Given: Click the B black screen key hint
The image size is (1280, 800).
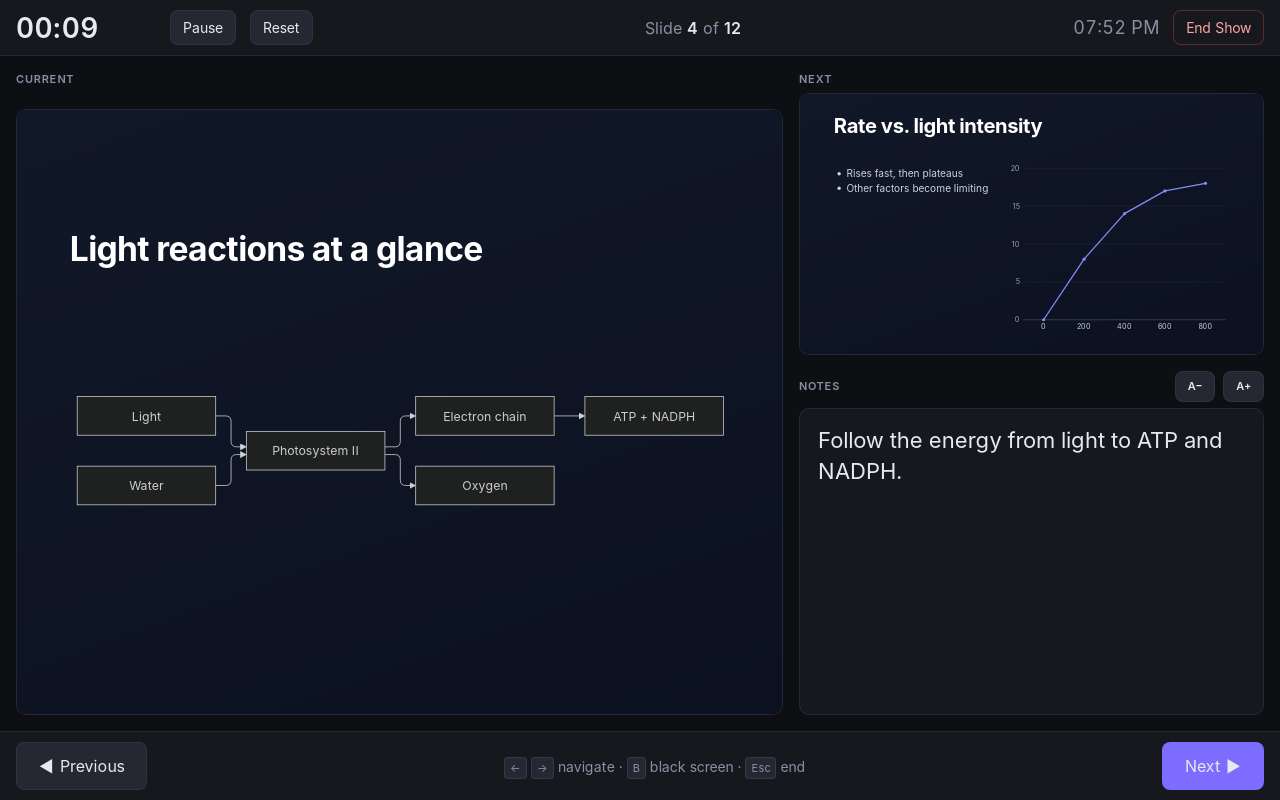Looking at the screenshot, I should pyautogui.click(x=636, y=768).
